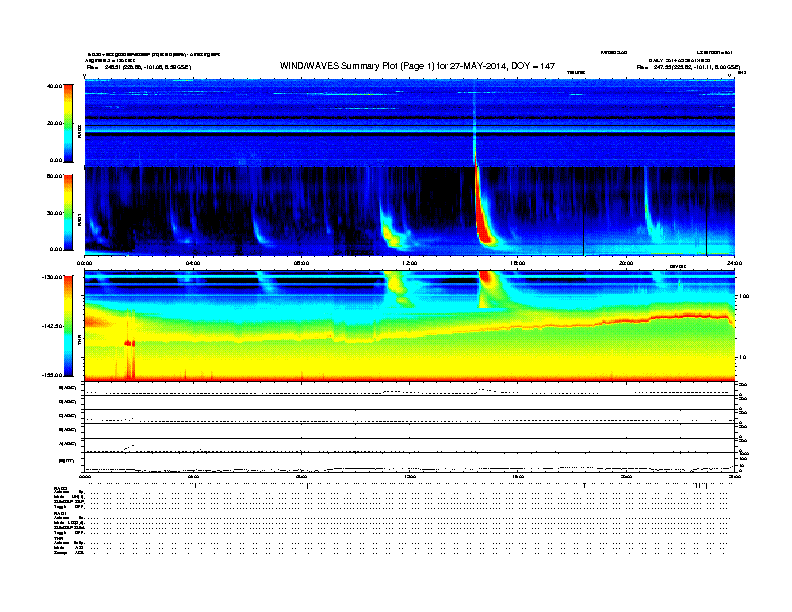This screenshot has width=792, height=612.
Task: Click the 20:00 tick under the RAD1 spectrogram
Action: point(626,263)
